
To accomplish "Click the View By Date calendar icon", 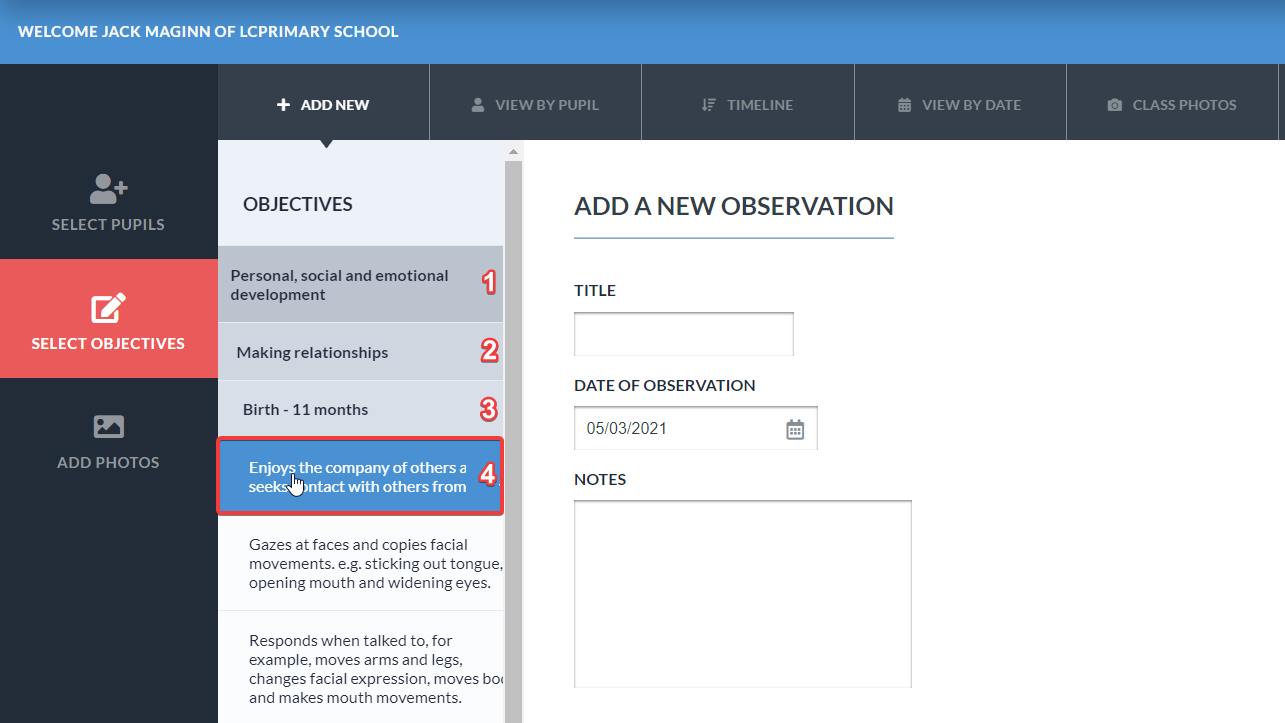I will click(x=905, y=105).
